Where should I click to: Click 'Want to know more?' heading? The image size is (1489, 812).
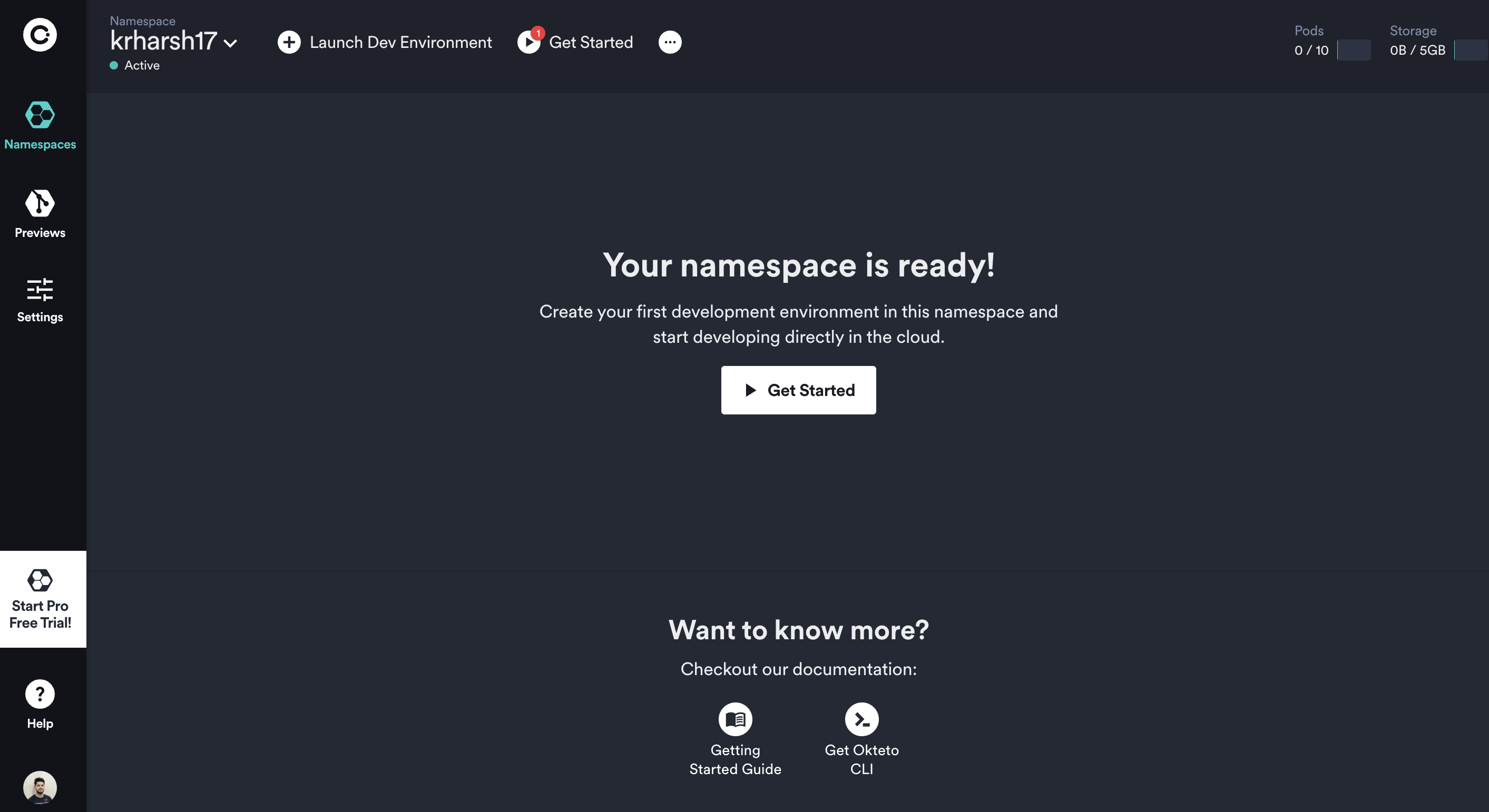point(798,629)
